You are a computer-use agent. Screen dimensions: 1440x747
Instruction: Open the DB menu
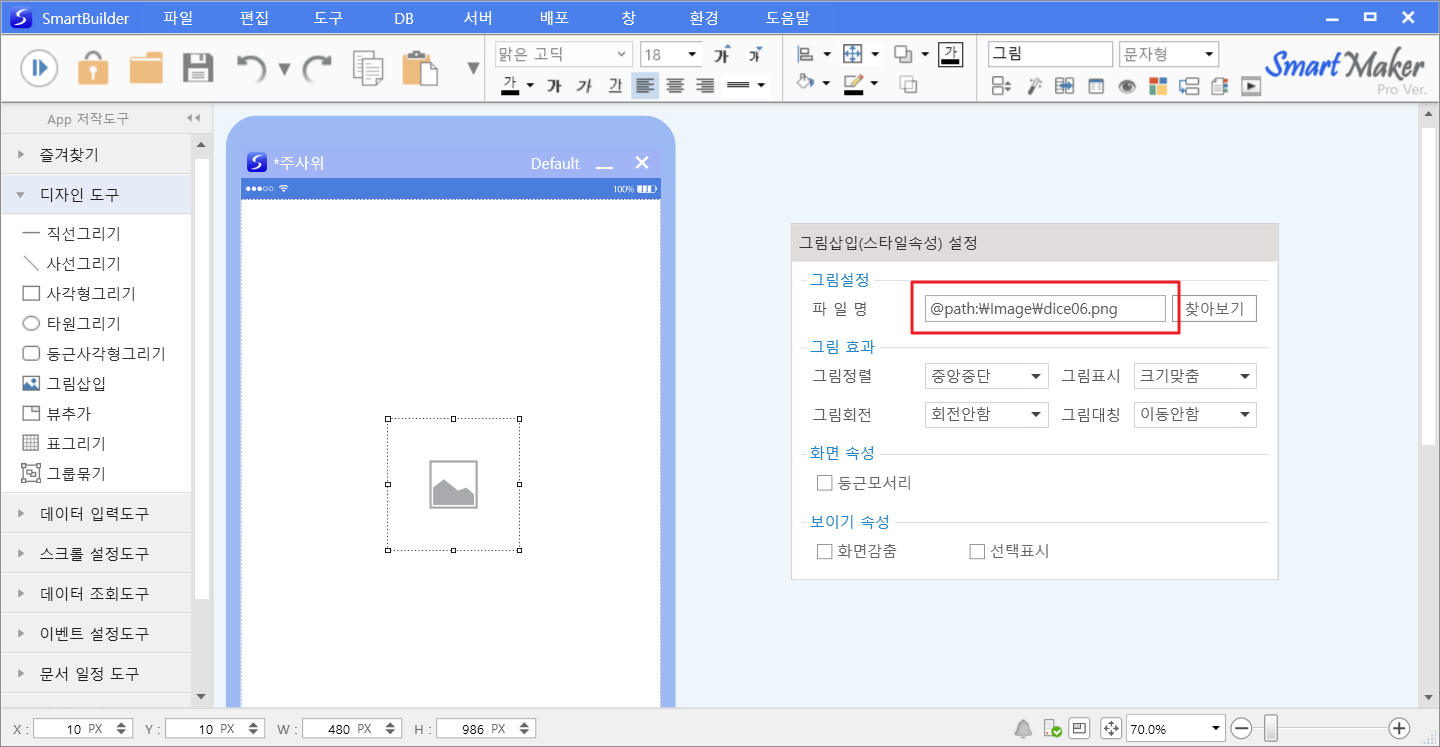404,18
